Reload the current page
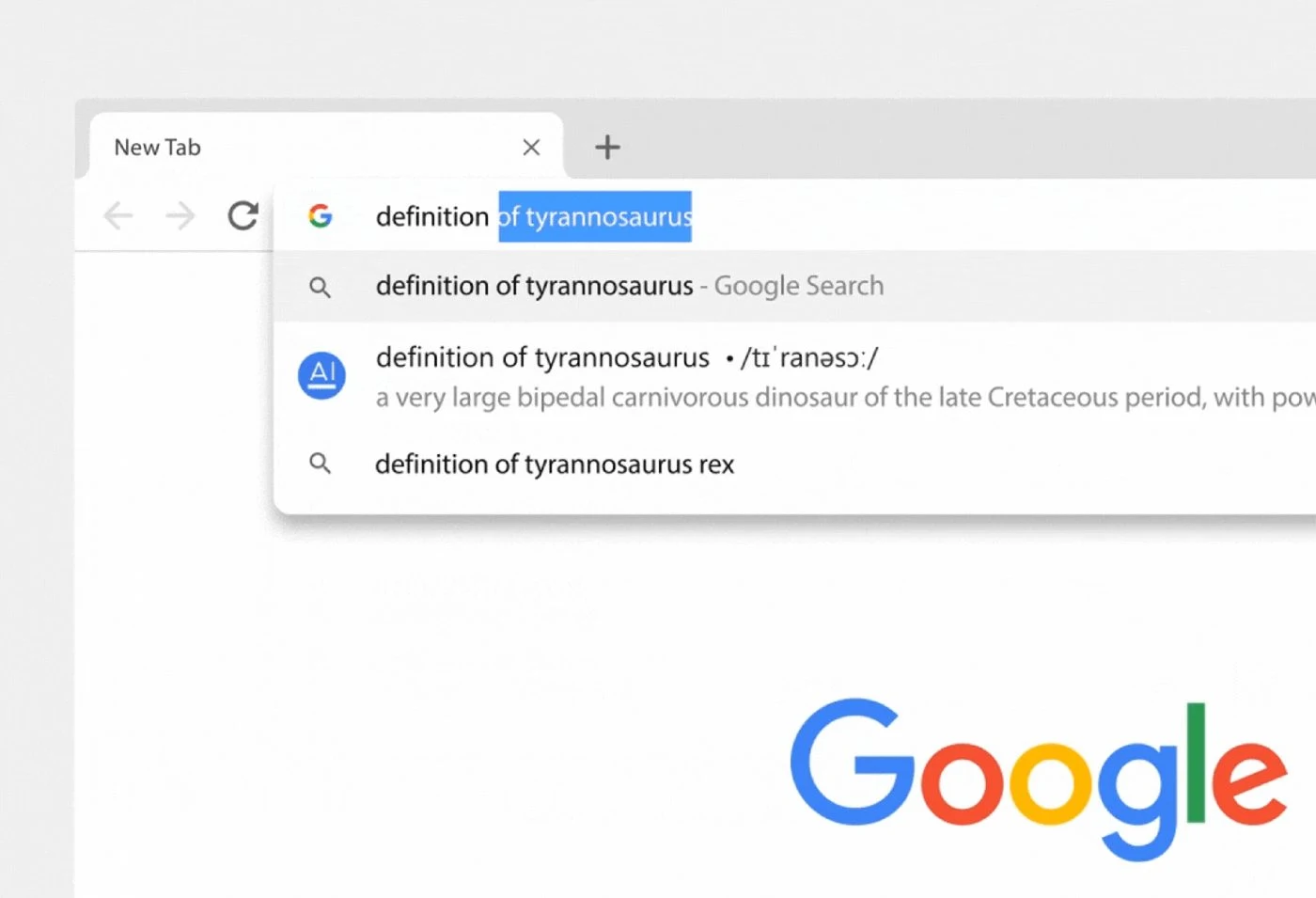Image resolution: width=1316 pixels, height=898 pixels. (243, 216)
